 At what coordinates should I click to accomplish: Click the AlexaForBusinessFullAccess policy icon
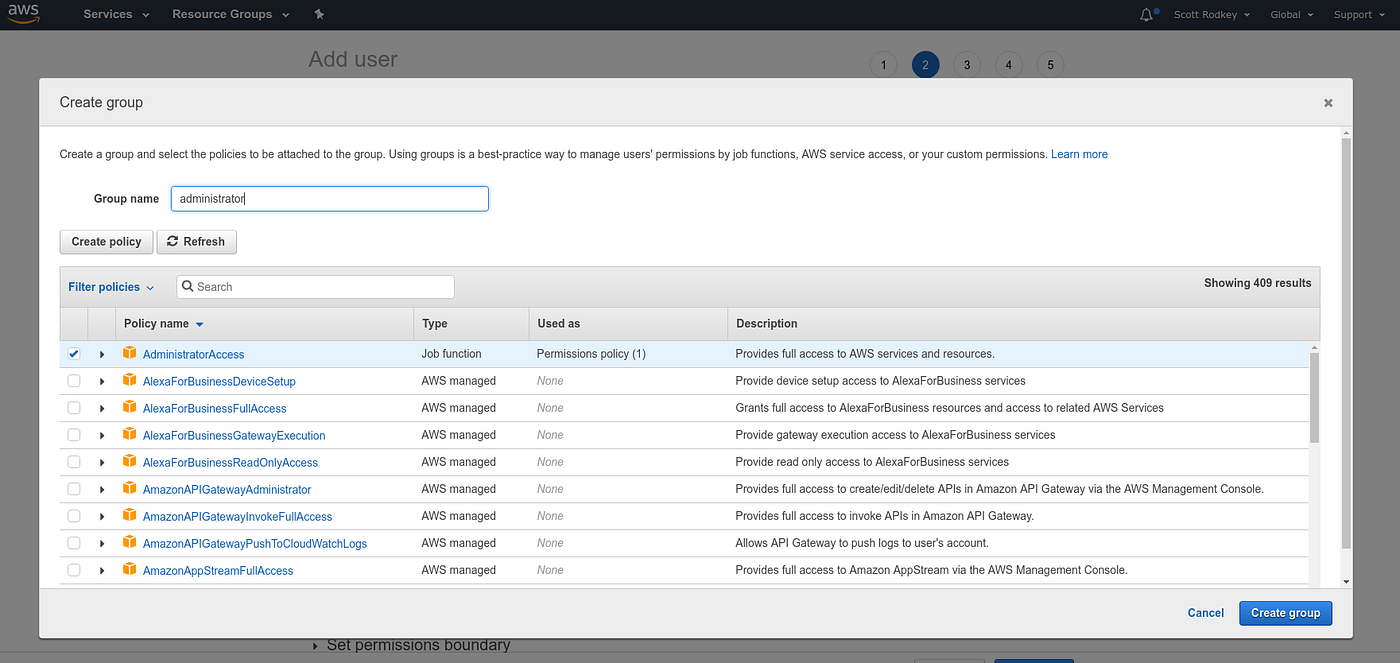[x=130, y=408]
